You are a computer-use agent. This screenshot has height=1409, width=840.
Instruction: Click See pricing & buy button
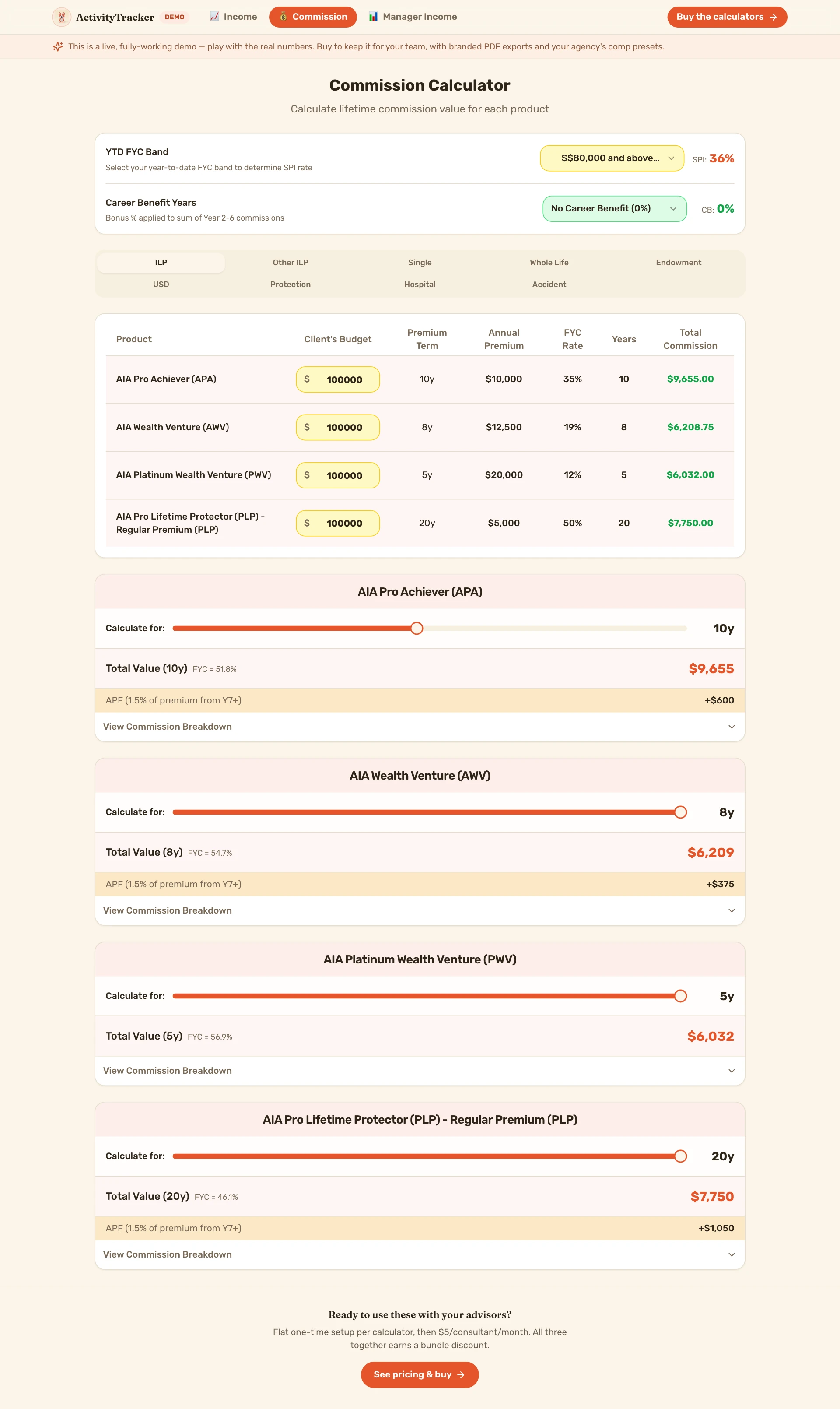point(420,1374)
